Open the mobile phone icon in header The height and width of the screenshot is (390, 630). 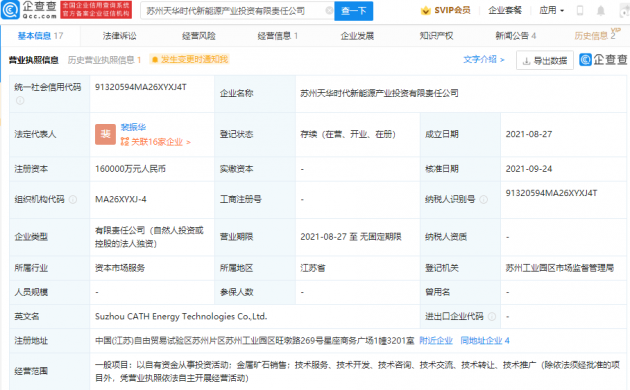(580, 10)
